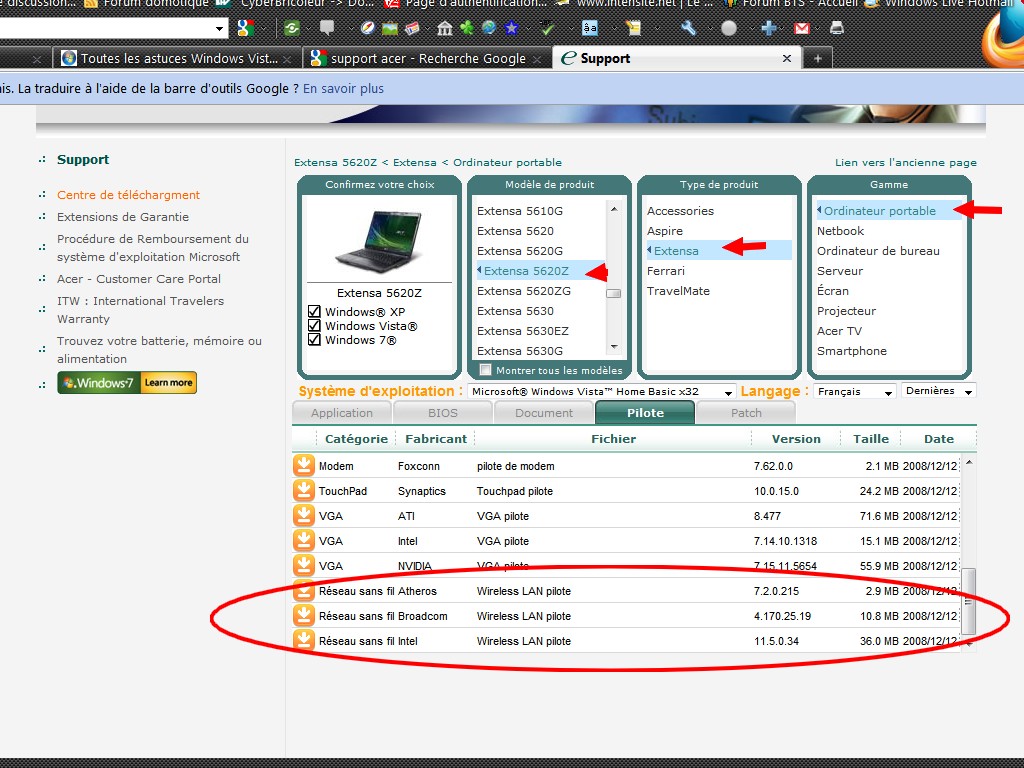Uncheck the Windows Vista checkbox
The height and width of the screenshot is (768, 1024).
pyautogui.click(x=315, y=326)
